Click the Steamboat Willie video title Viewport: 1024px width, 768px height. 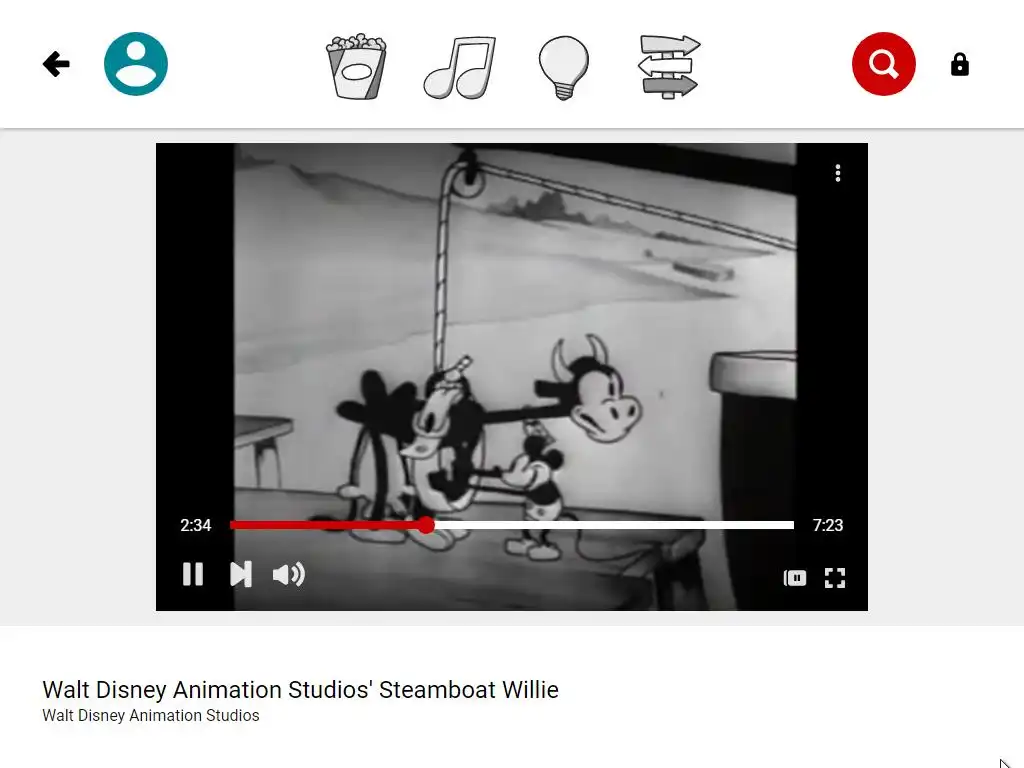point(300,690)
